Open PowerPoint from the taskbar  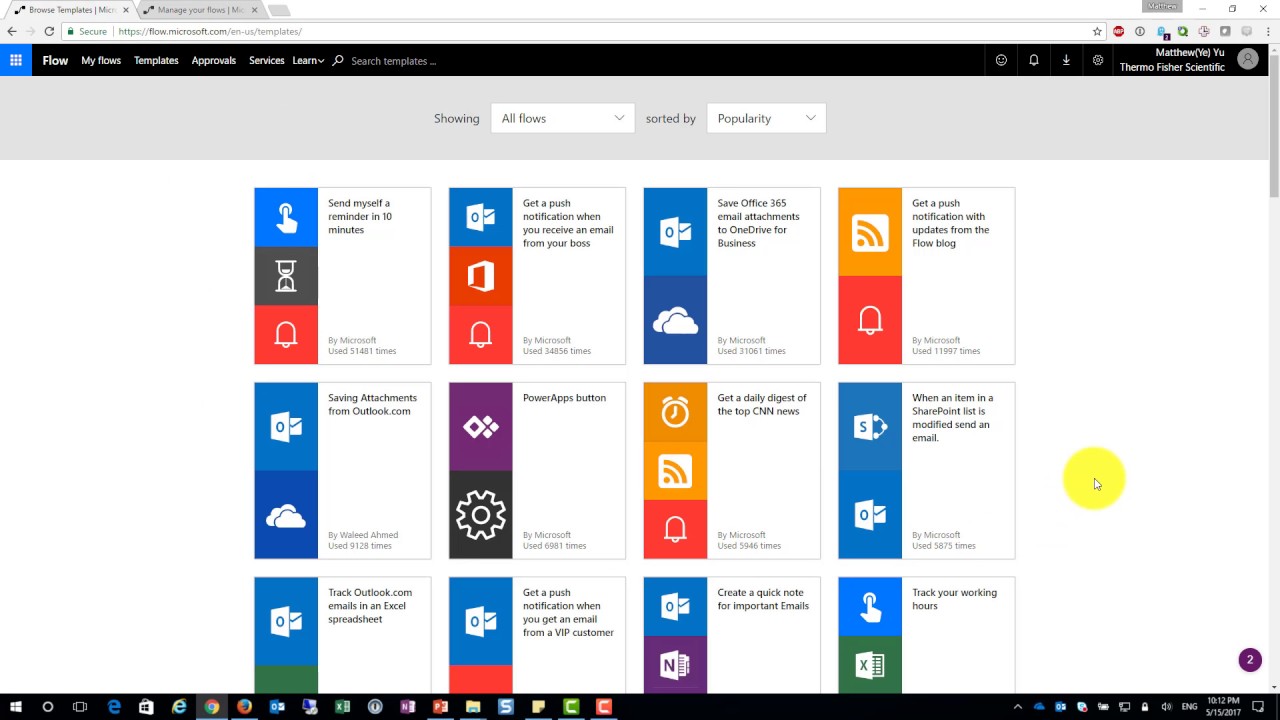click(x=440, y=706)
